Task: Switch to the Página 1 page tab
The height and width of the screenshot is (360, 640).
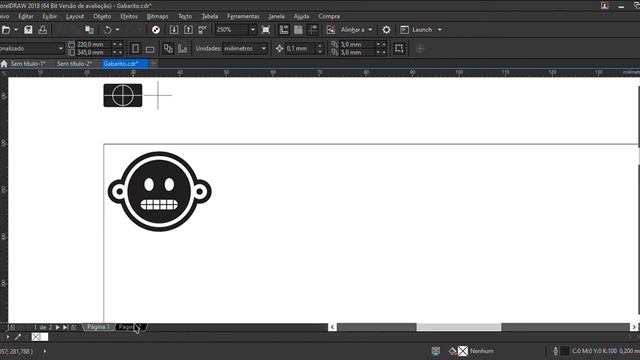Action: click(98, 327)
